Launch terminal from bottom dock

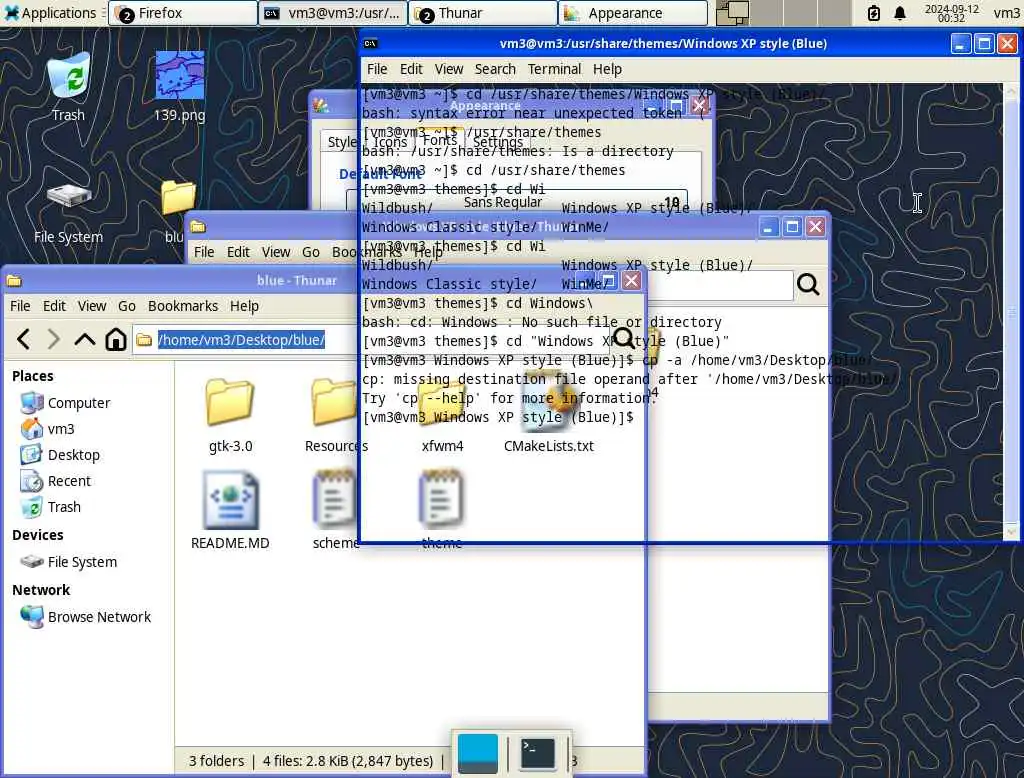[537, 754]
